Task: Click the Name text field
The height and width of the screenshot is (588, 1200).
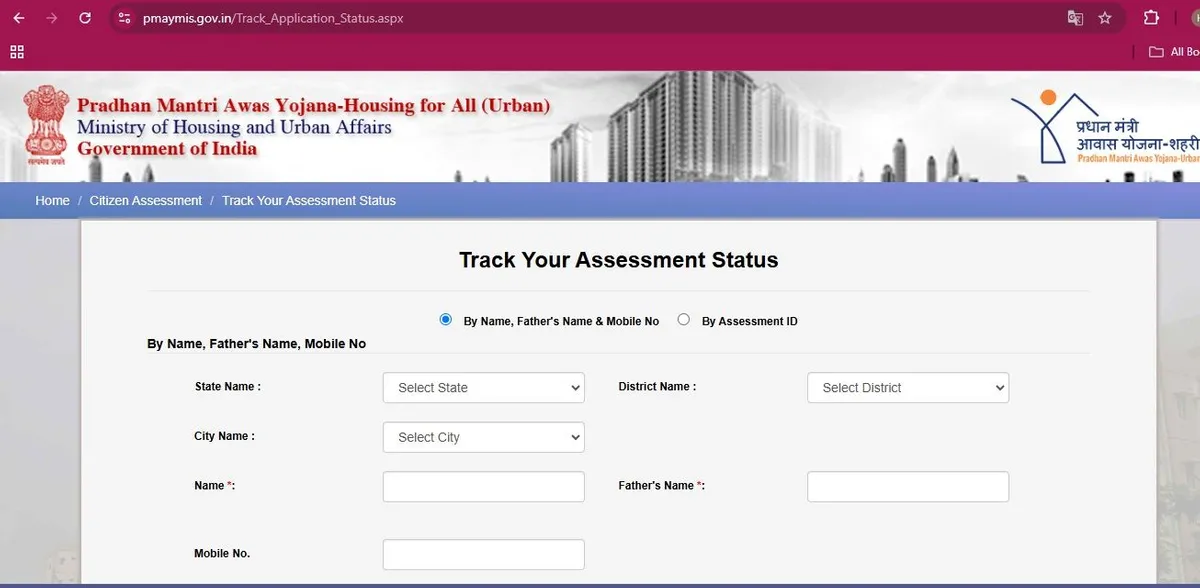Action: [x=483, y=487]
